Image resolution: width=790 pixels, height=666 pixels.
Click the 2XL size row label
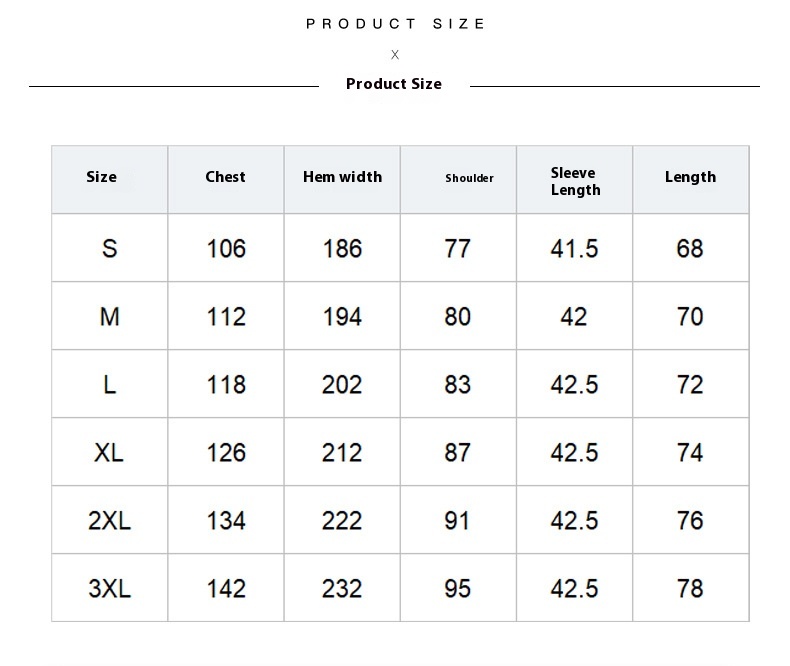pyautogui.click(x=109, y=521)
